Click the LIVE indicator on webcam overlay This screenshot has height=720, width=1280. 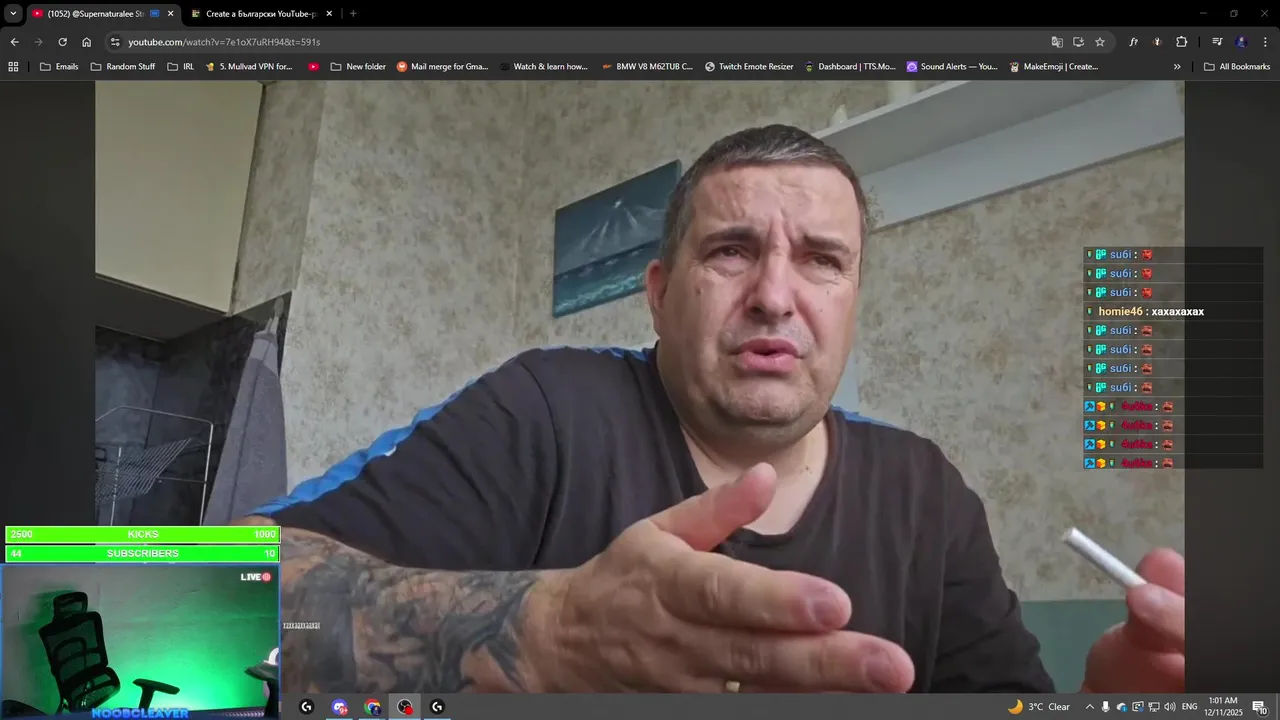pyautogui.click(x=256, y=577)
